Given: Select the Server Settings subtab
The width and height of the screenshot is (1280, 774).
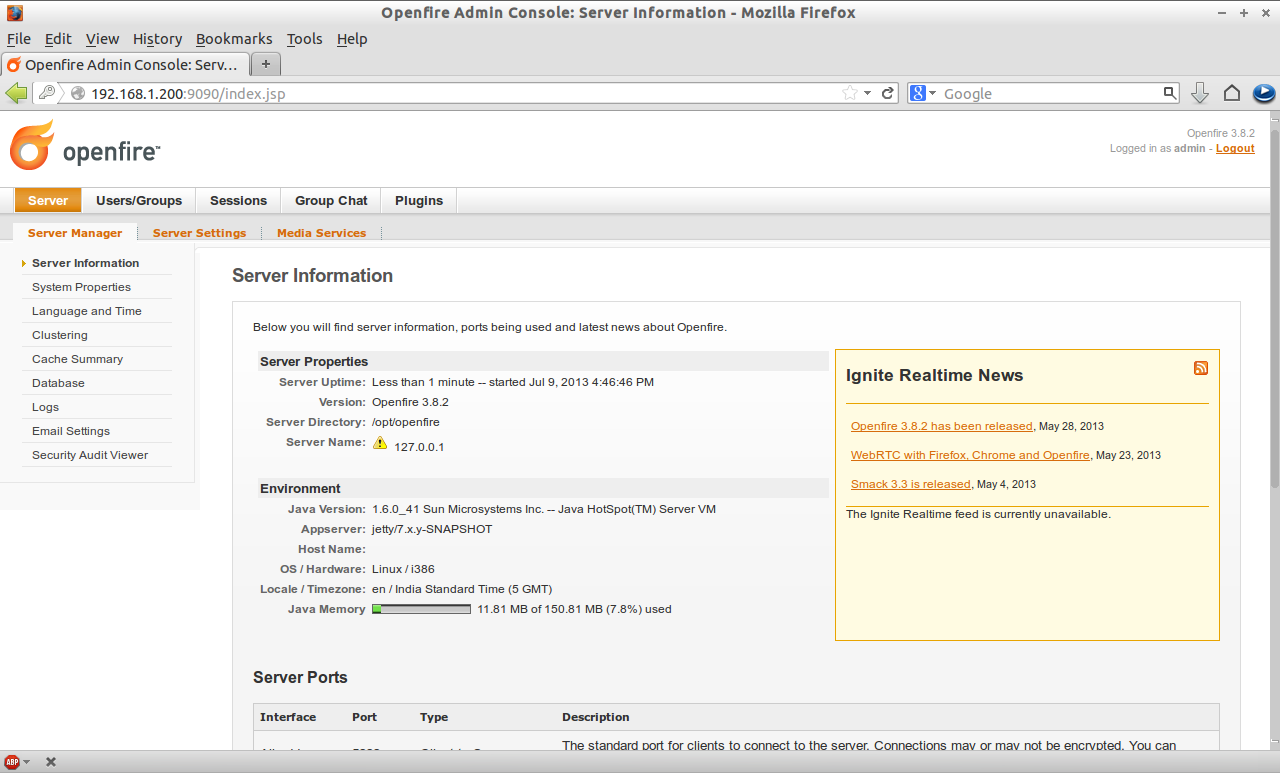Looking at the screenshot, I should (x=199, y=233).
